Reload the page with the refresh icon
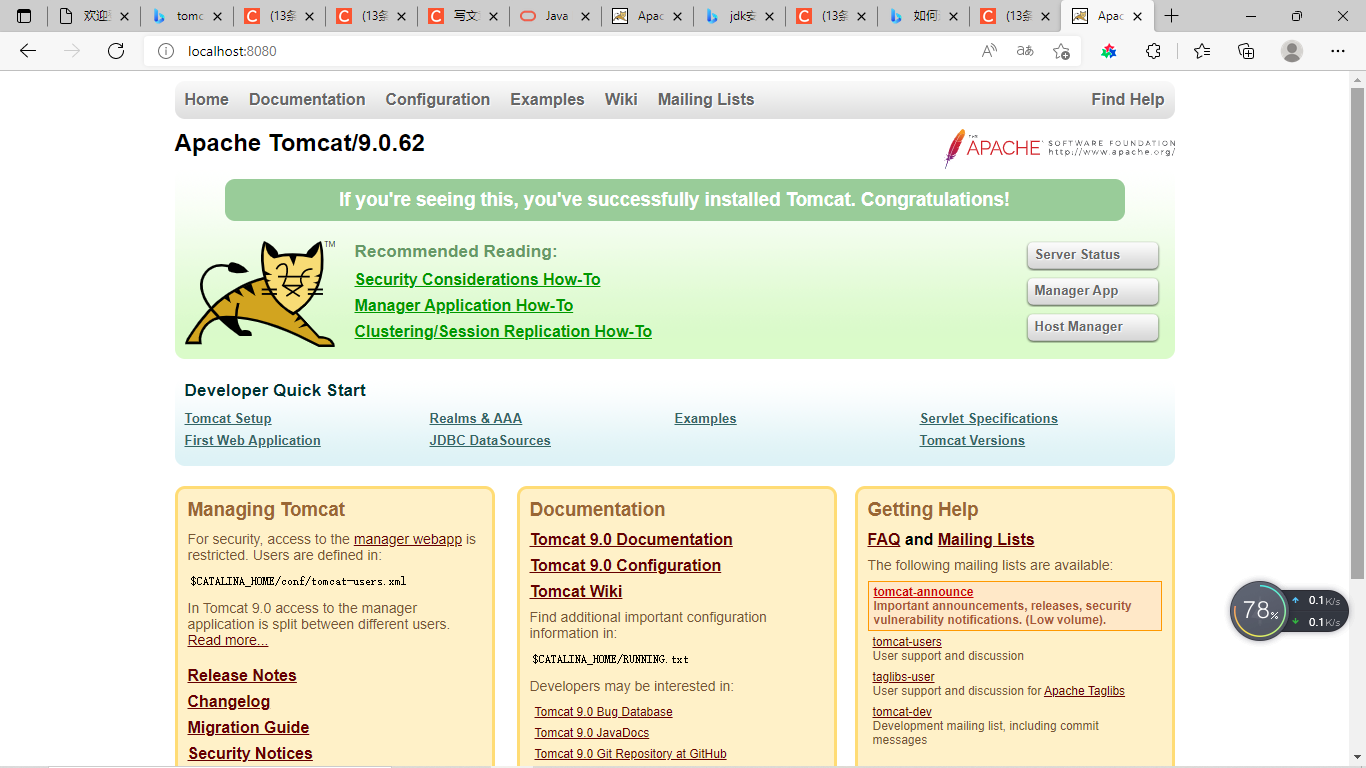Screen dimensions: 1366x768 tap(116, 51)
